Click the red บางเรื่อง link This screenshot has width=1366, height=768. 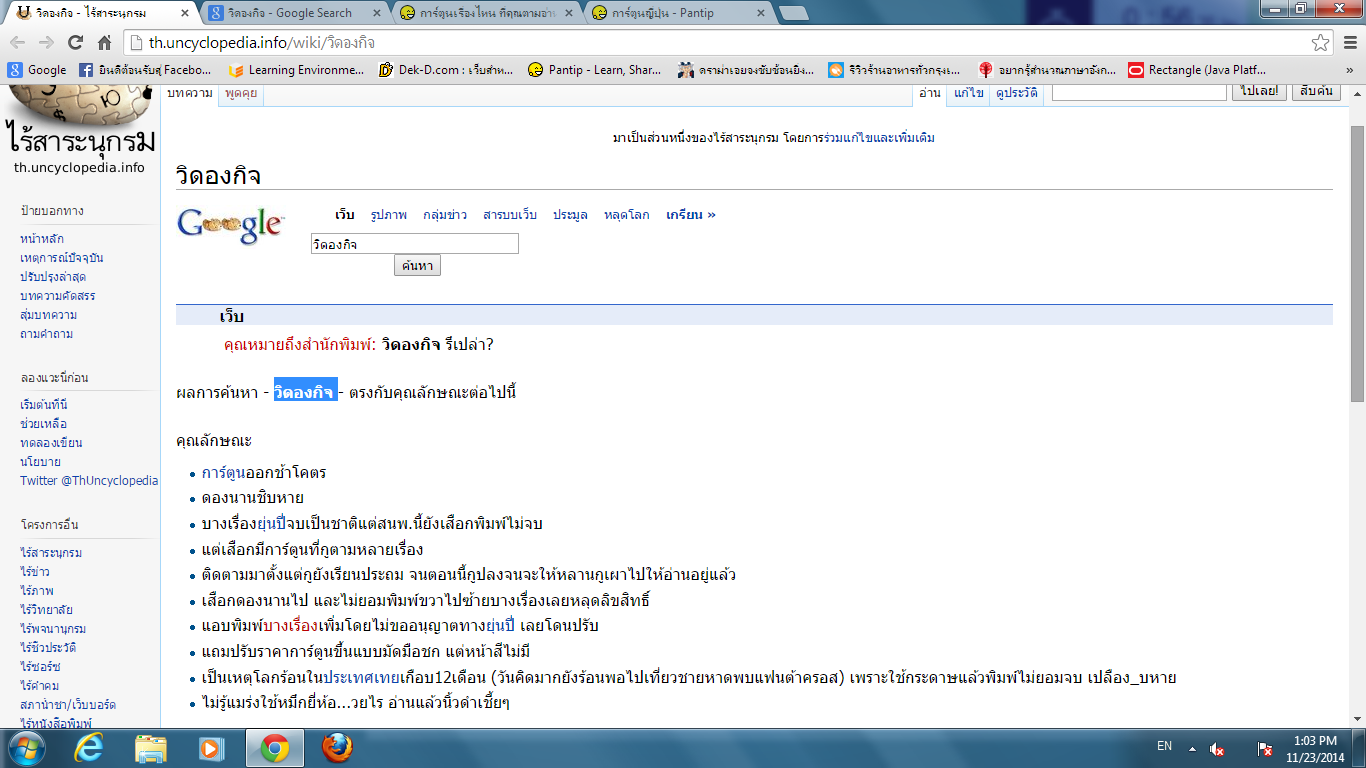click(x=290, y=626)
